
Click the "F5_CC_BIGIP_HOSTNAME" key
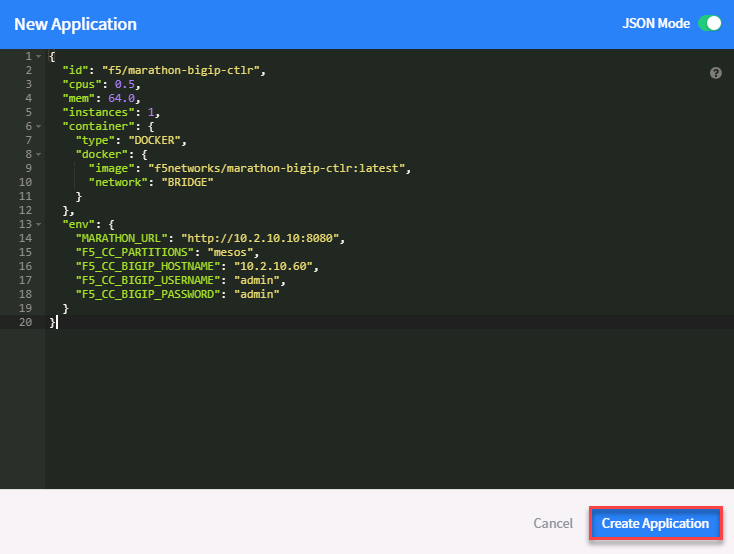147,266
